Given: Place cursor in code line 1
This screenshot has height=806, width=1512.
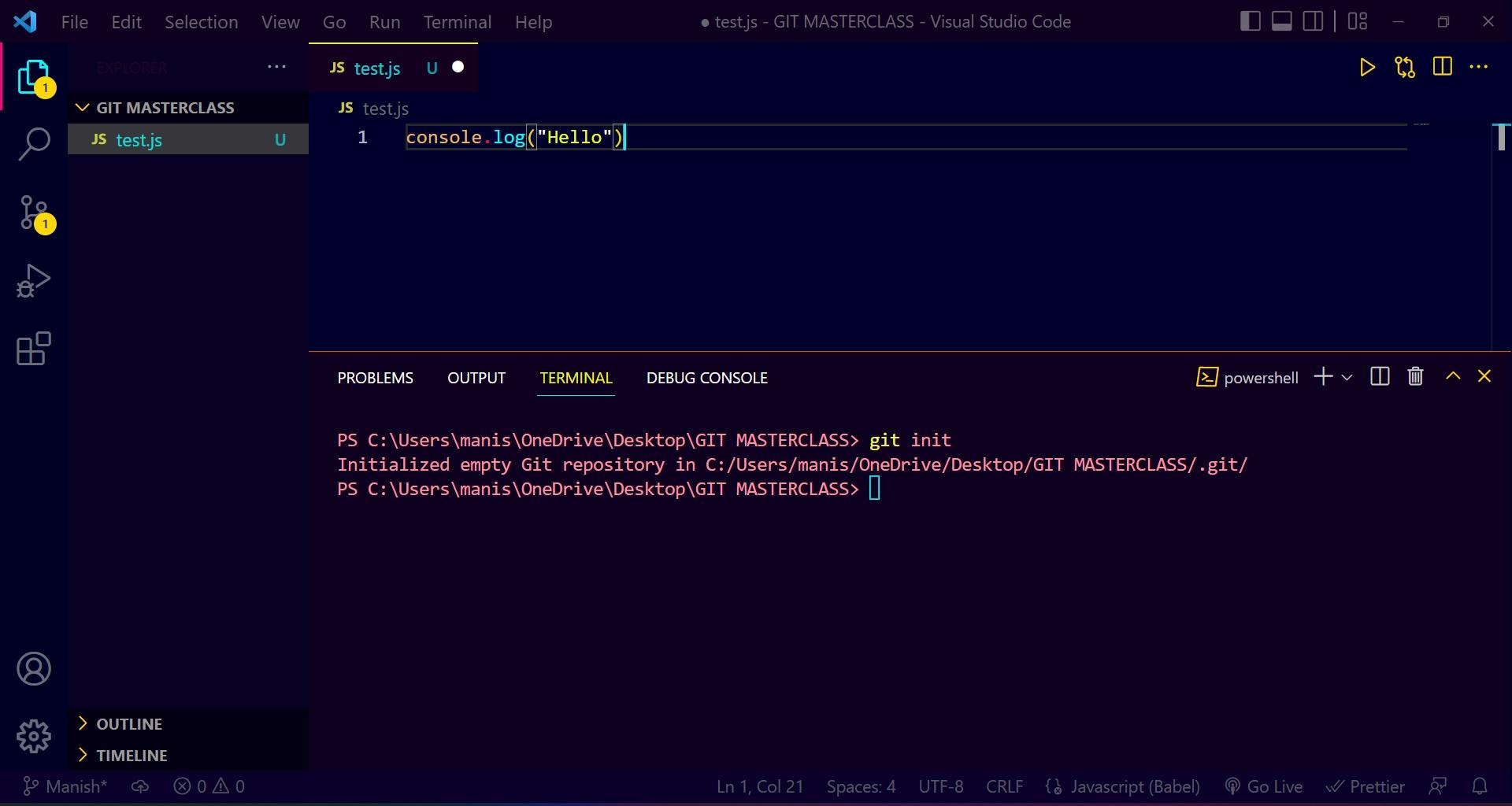Looking at the screenshot, I should pyautogui.click(x=906, y=137).
